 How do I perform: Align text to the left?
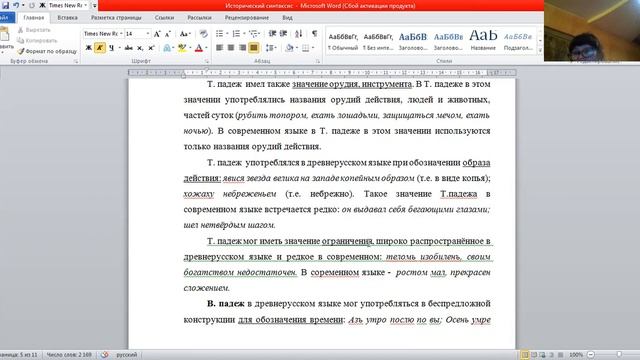coord(219,48)
